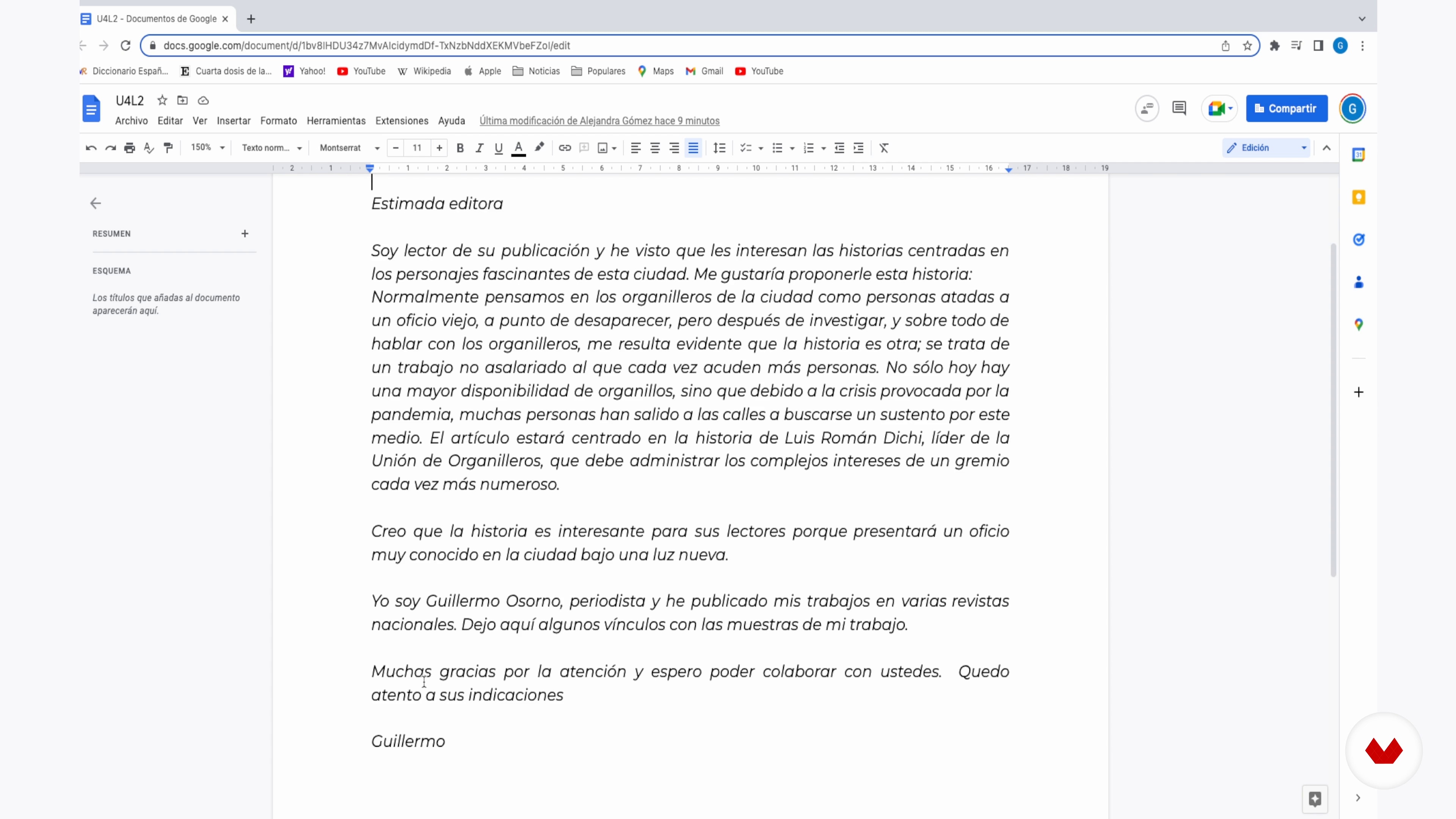Decrease font size with minus button
Viewport: 1456px width, 819px height.
pos(395,148)
